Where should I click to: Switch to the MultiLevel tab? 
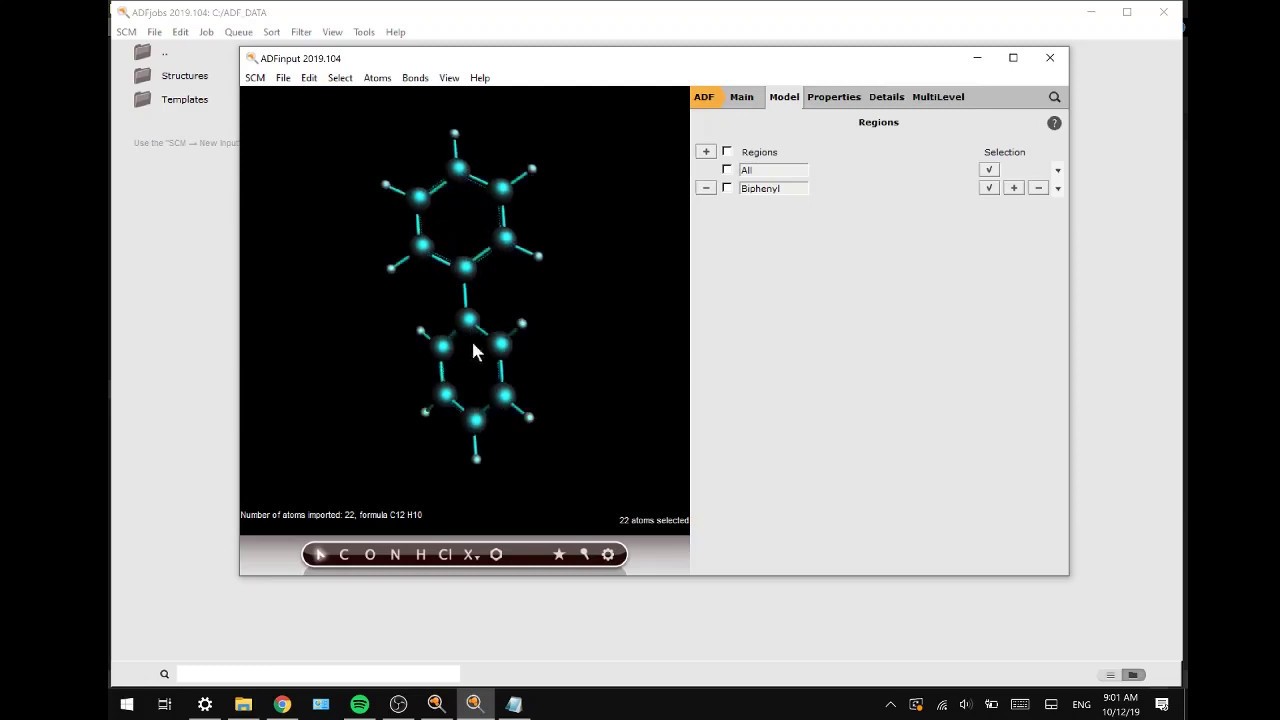tap(938, 97)
